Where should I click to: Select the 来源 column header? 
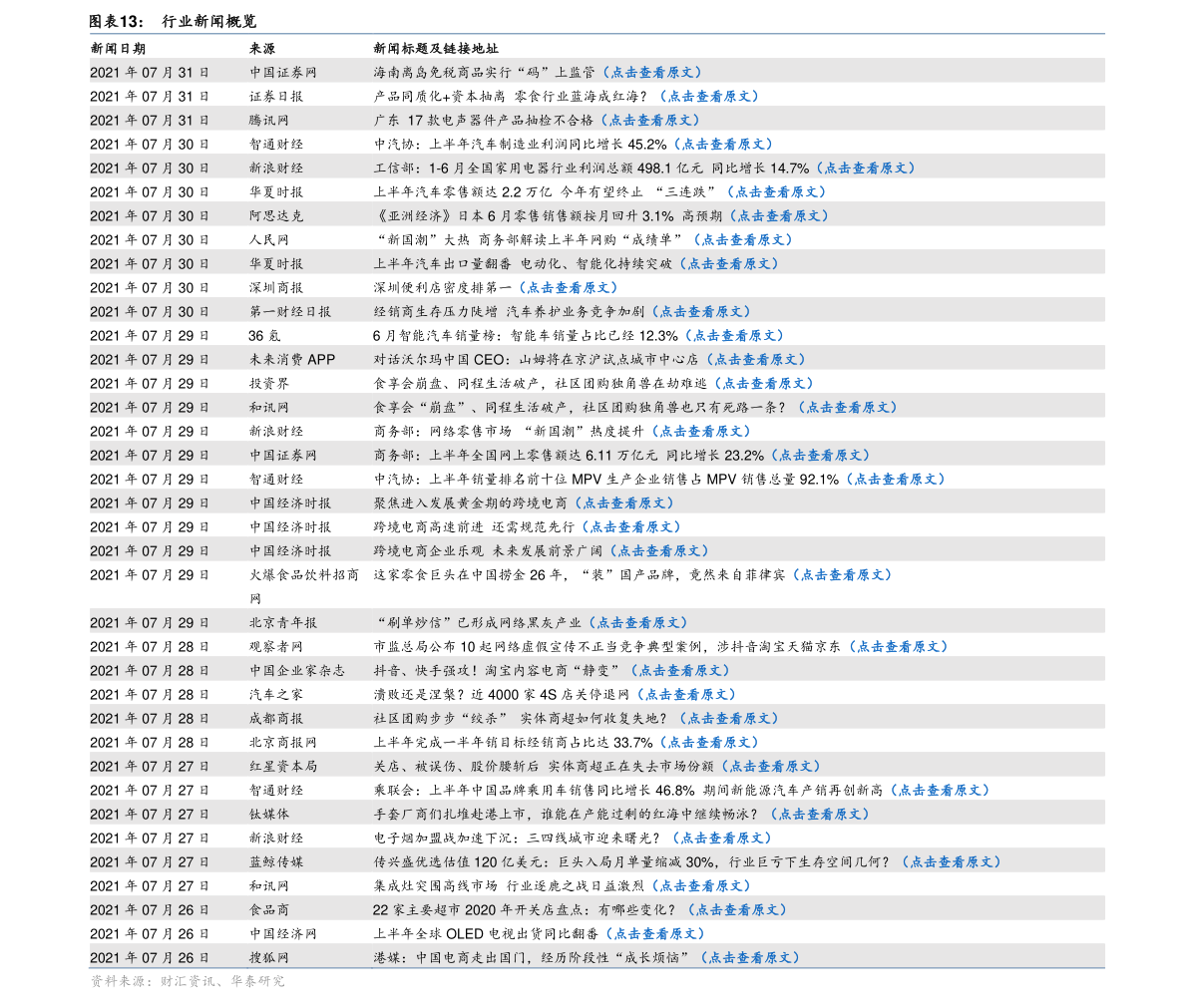[262, 49]
